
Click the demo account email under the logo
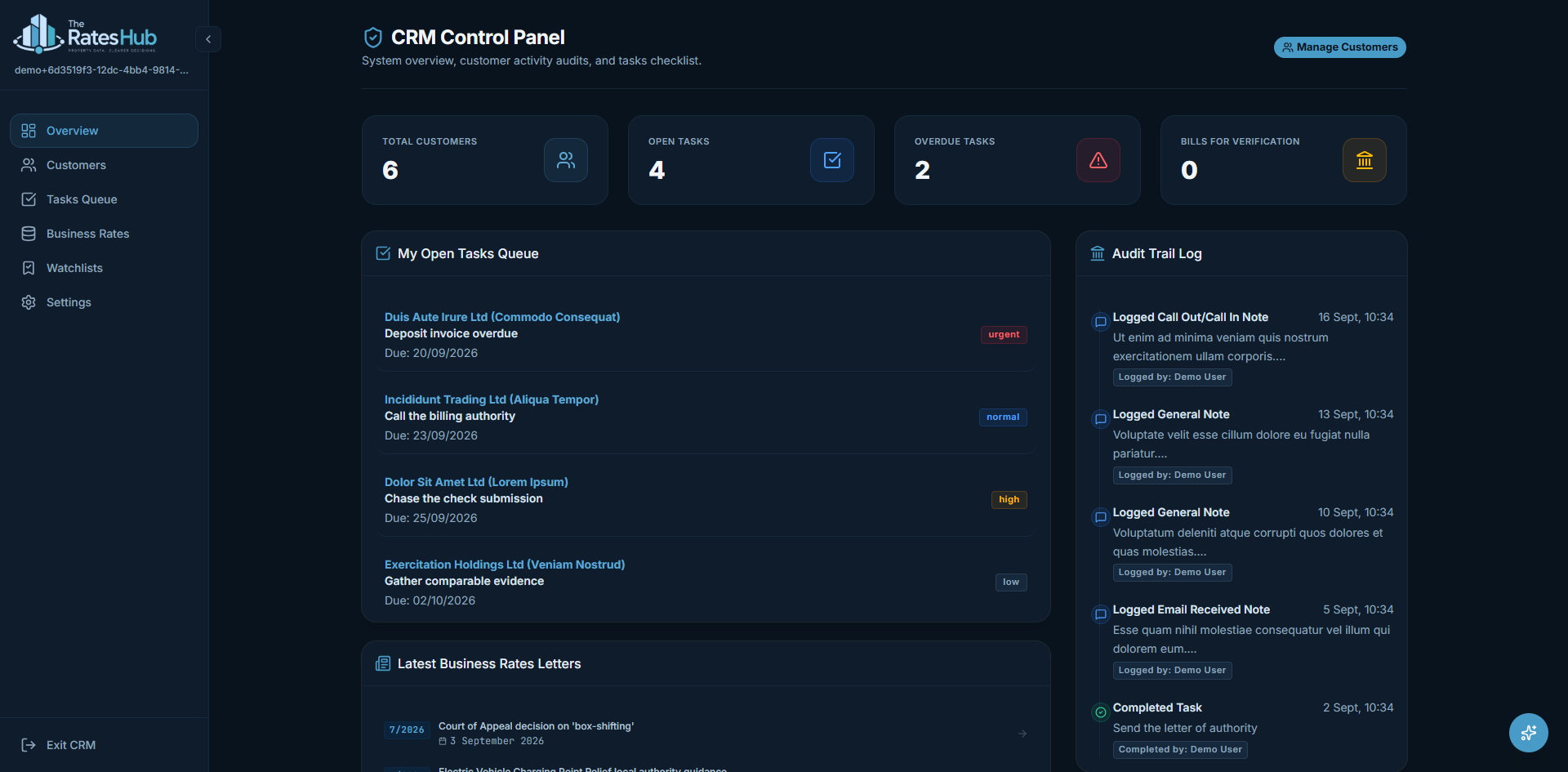pos(101,70)
